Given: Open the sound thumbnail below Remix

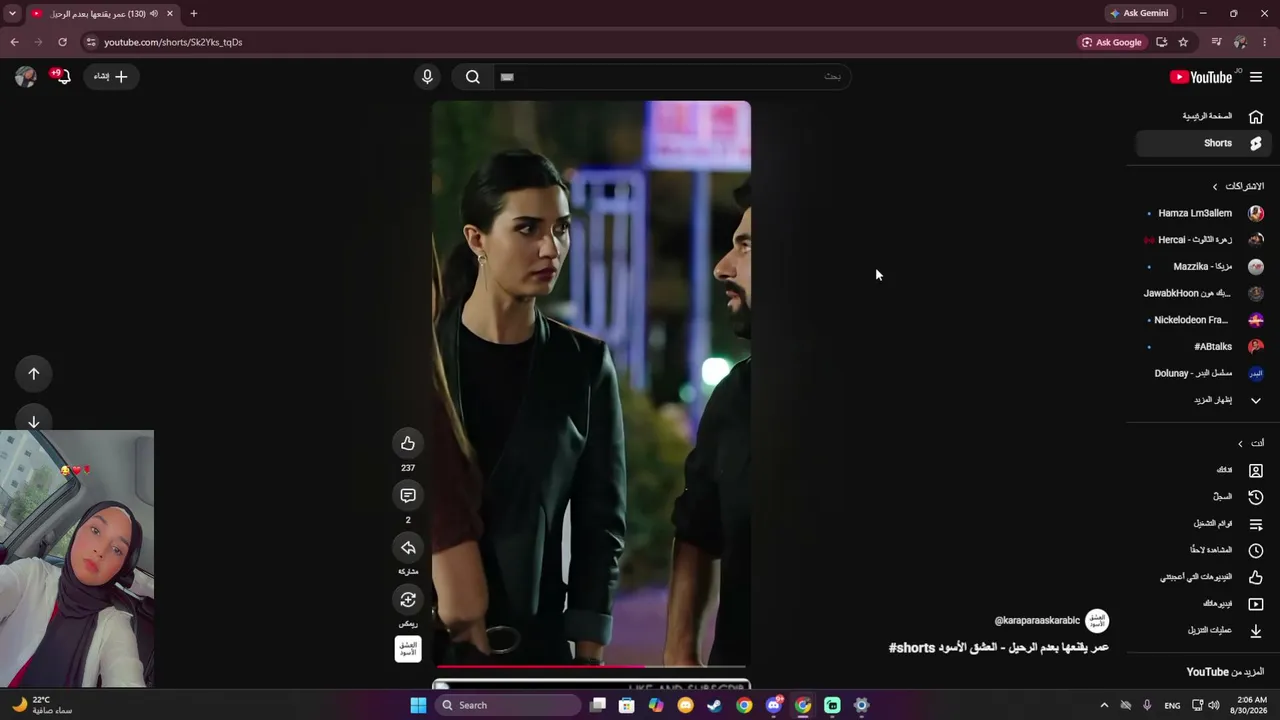Looking at the screenshot, I should (x=408, y=649).
